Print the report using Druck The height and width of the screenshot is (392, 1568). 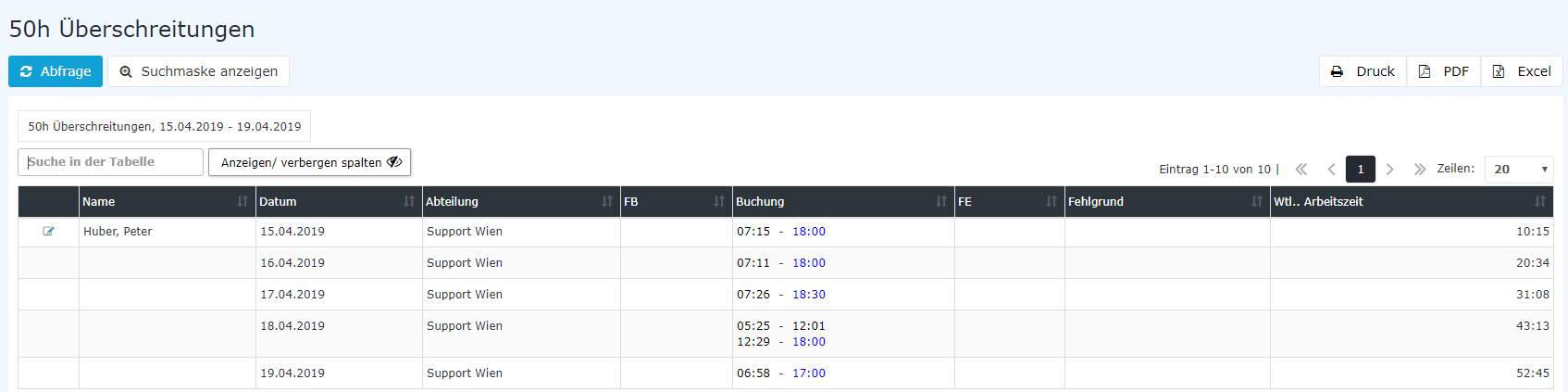pos(1363,71)
